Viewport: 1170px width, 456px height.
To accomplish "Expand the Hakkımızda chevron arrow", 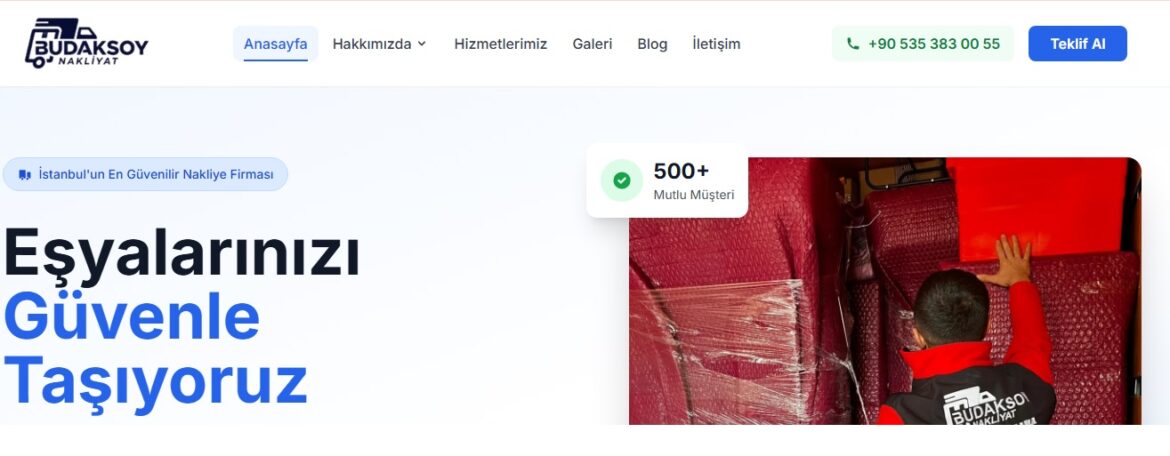I will 422,44.
